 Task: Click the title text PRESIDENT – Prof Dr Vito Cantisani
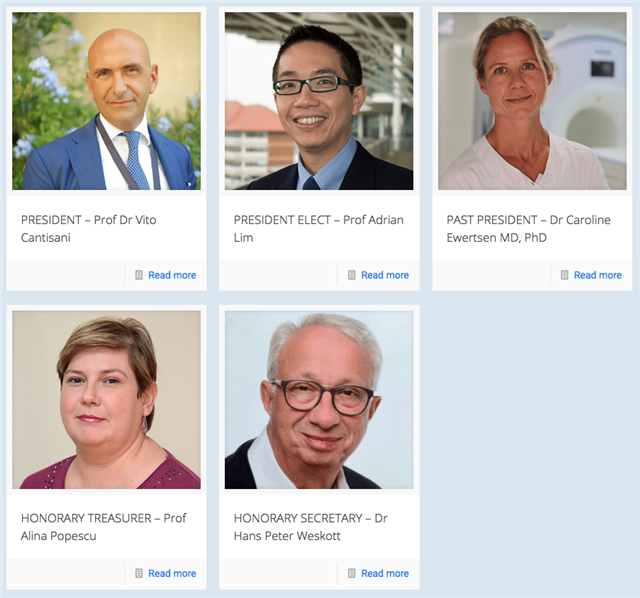coord(89,229)
